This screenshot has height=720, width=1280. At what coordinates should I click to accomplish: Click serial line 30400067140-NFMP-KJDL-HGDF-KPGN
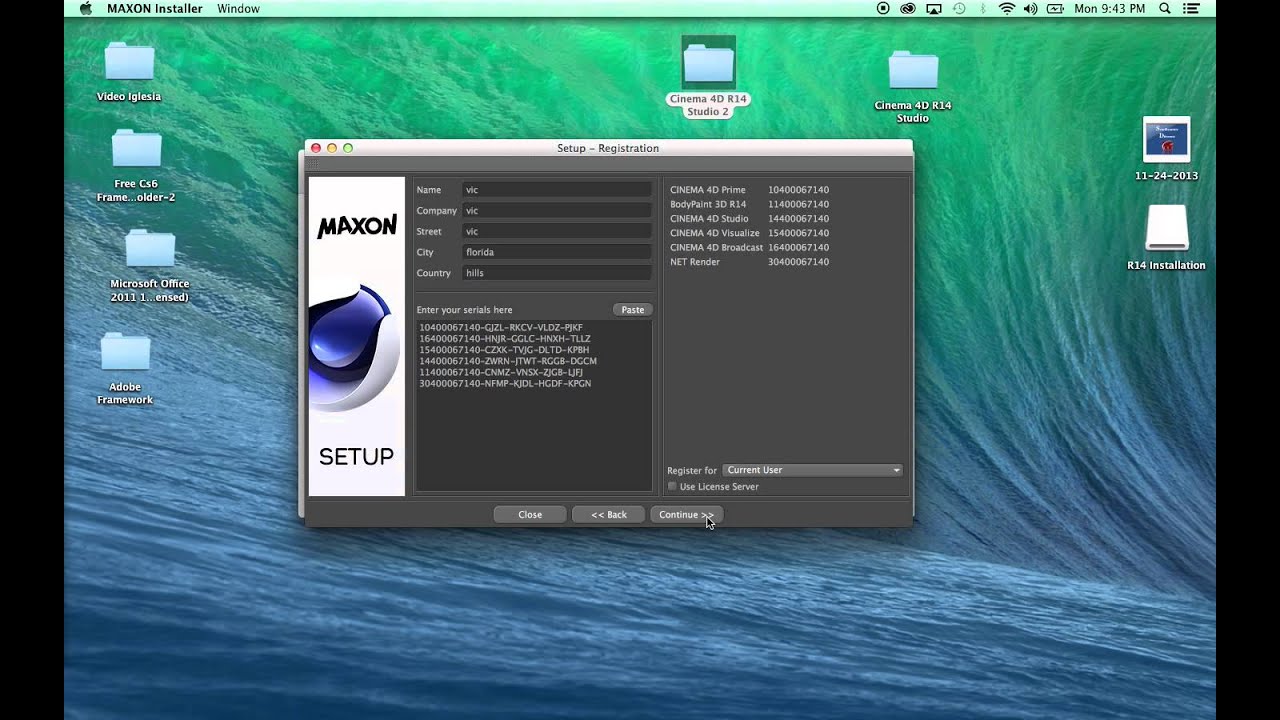click(x=505, y=383)
